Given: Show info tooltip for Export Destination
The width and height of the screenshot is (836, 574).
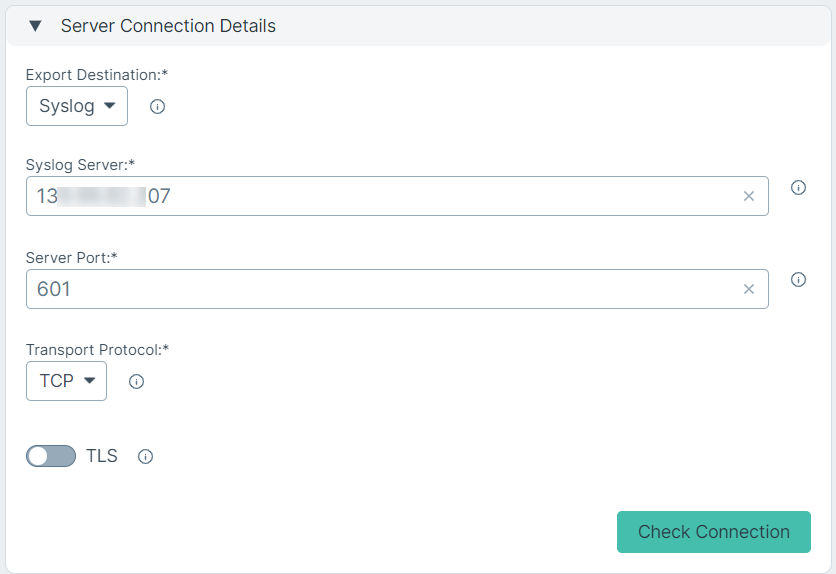Looking at the screenshot, I should [x=157, y=107].
